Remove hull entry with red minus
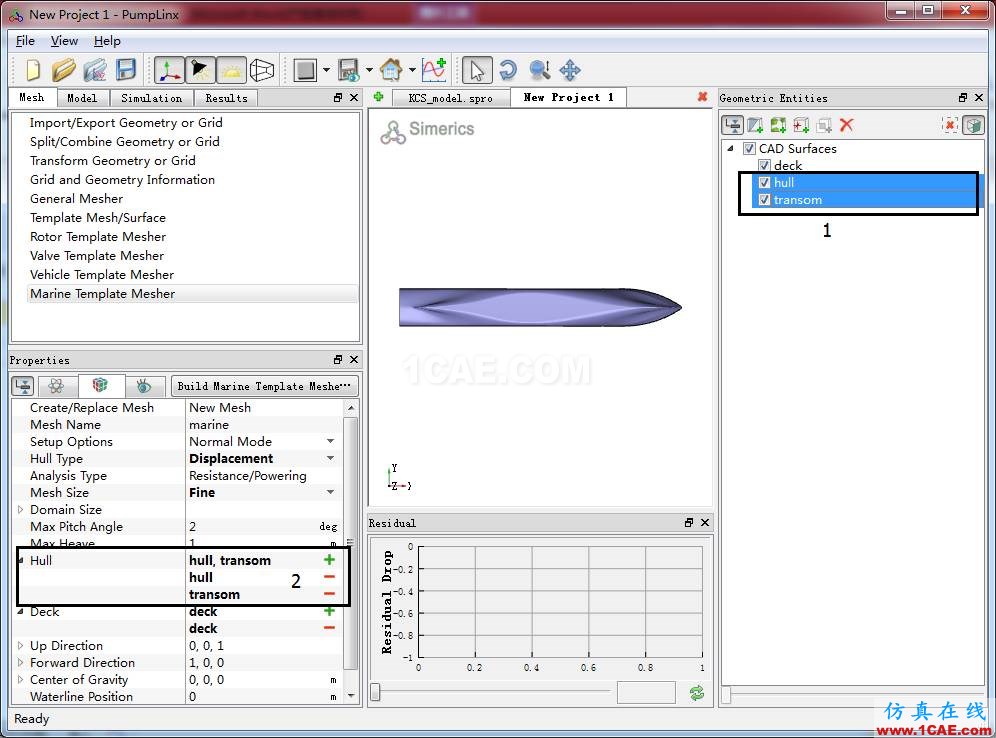Screen dimensions: 996x738 (x=329, y=577)
